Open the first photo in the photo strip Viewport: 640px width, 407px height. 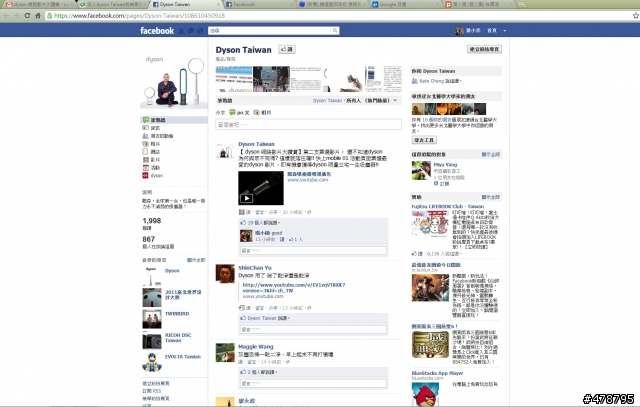(x=234, y=79)
